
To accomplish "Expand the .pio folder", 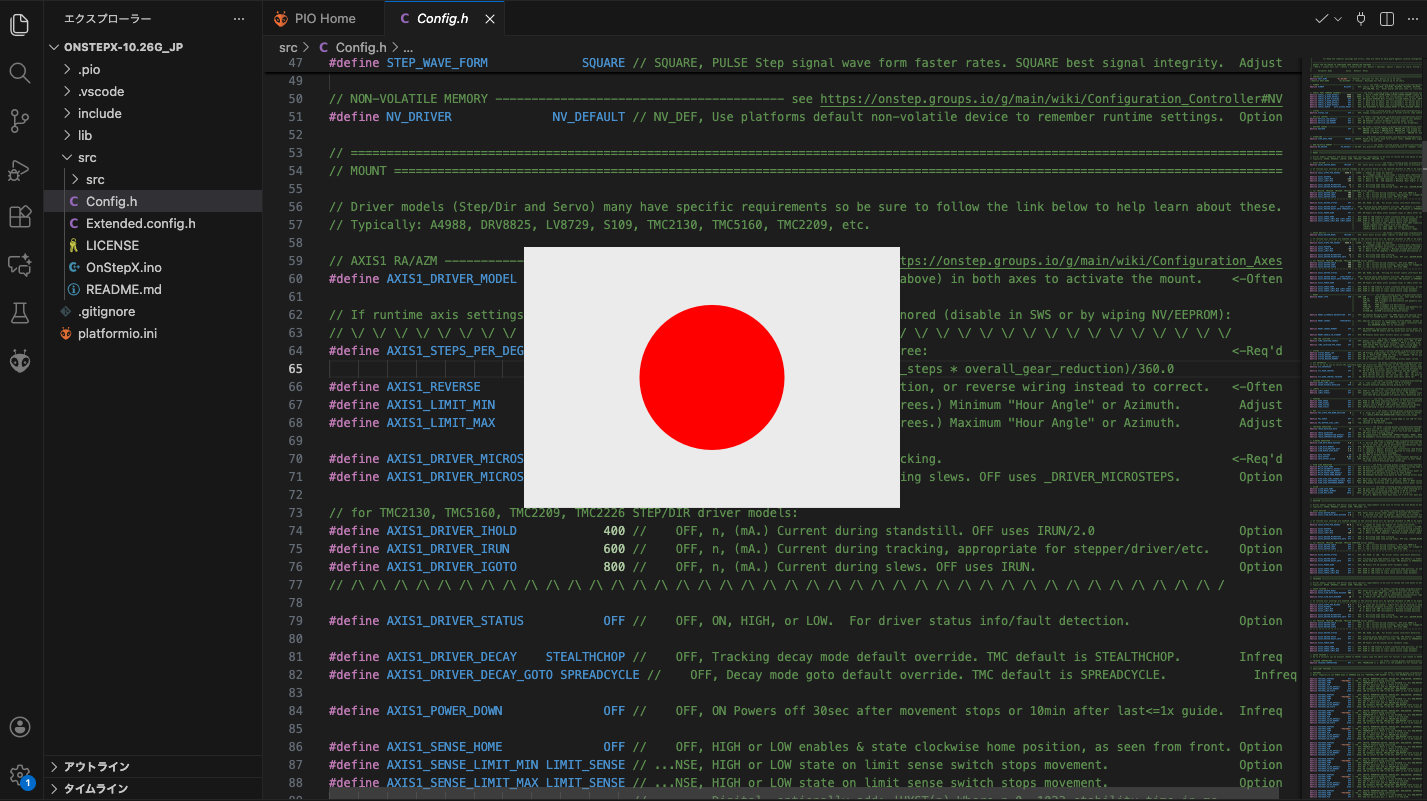I will [x=89, y=70].
